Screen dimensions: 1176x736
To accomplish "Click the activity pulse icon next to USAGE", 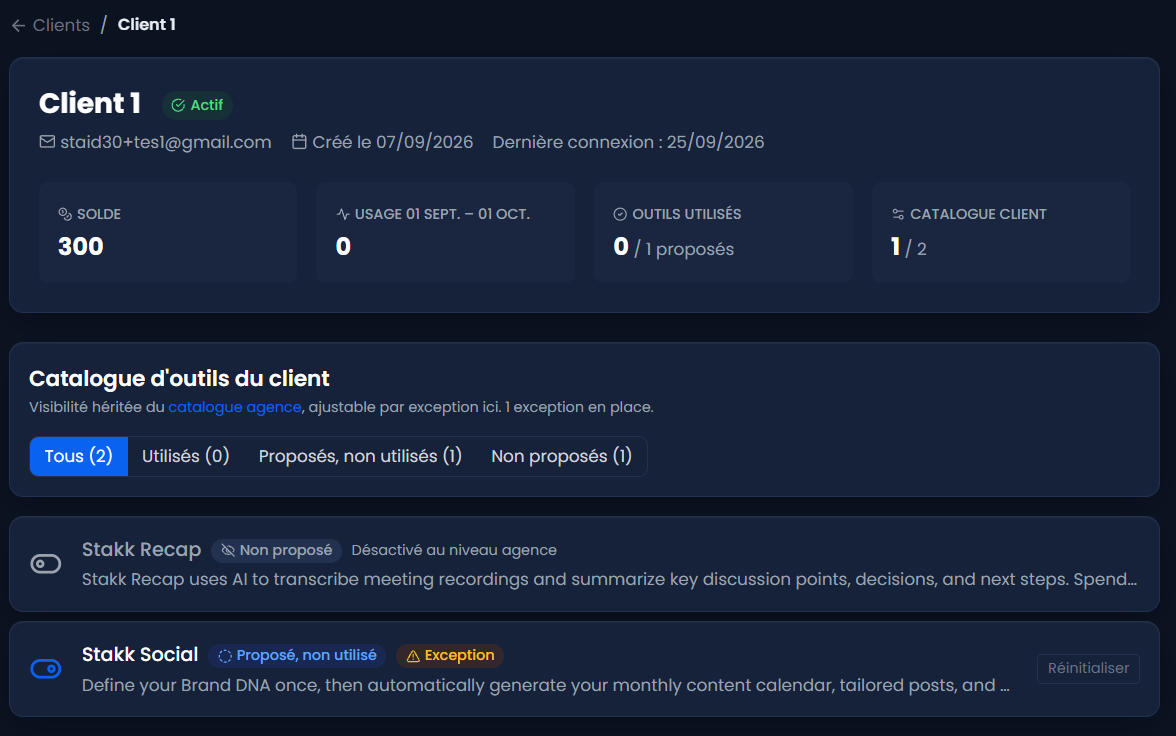I will click(x=343, y=214).
